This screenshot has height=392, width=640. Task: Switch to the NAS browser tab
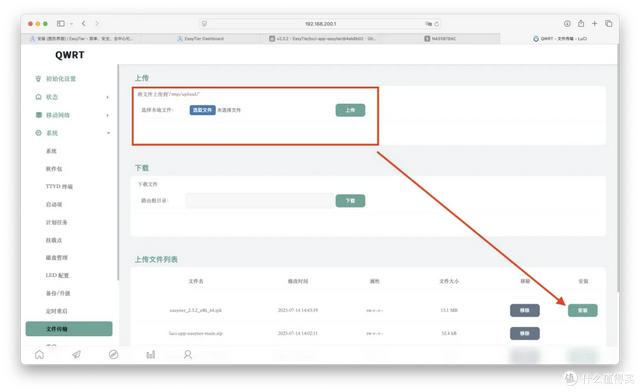click(440, 38)
